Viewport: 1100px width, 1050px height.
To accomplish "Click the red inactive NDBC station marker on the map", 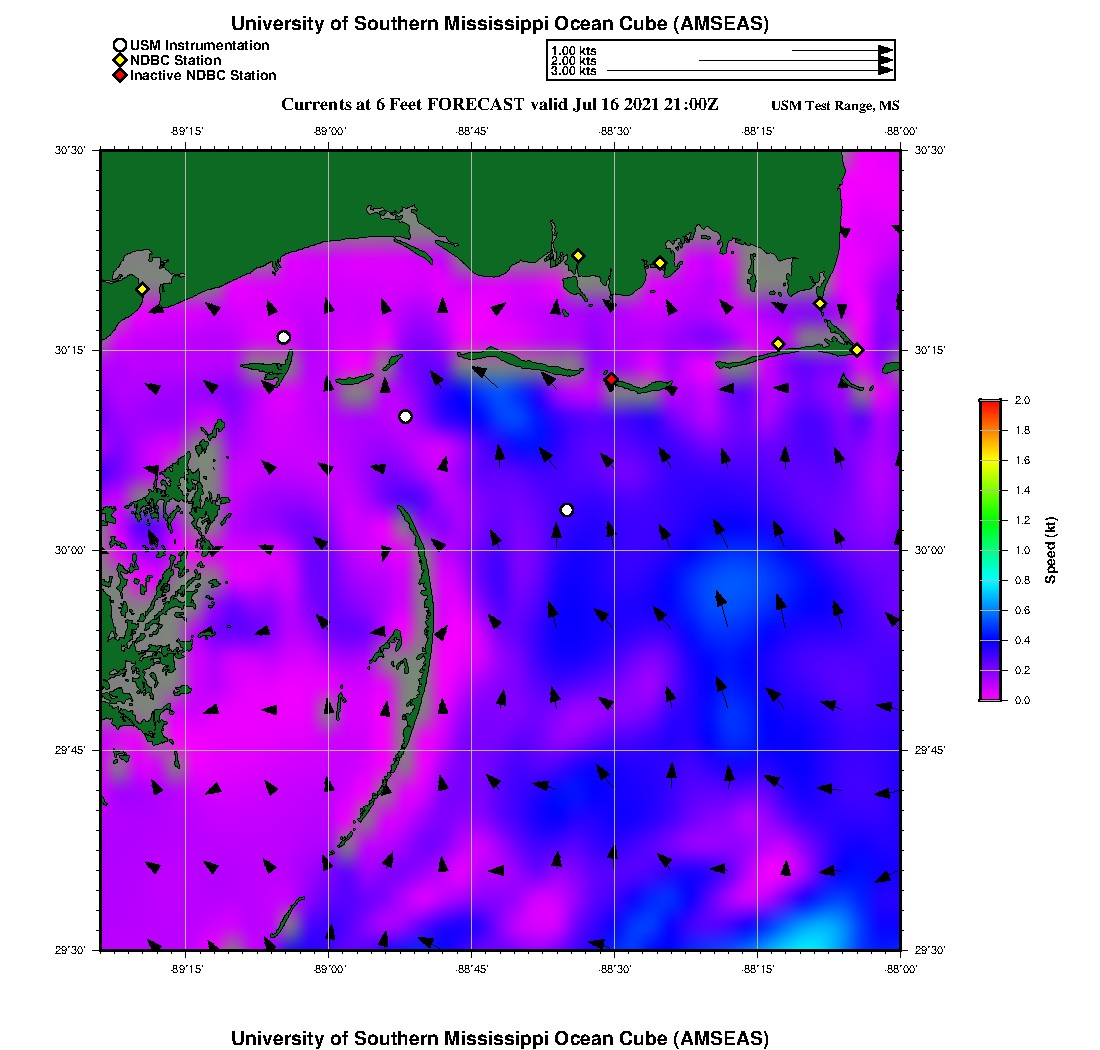I will tap(611, 379).
